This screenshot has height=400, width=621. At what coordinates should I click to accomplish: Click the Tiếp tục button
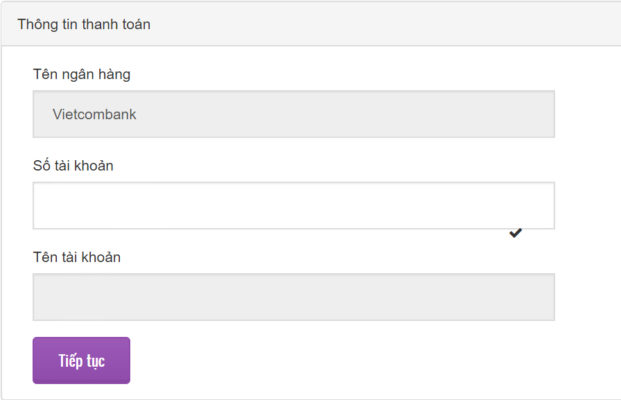[81, 360]
